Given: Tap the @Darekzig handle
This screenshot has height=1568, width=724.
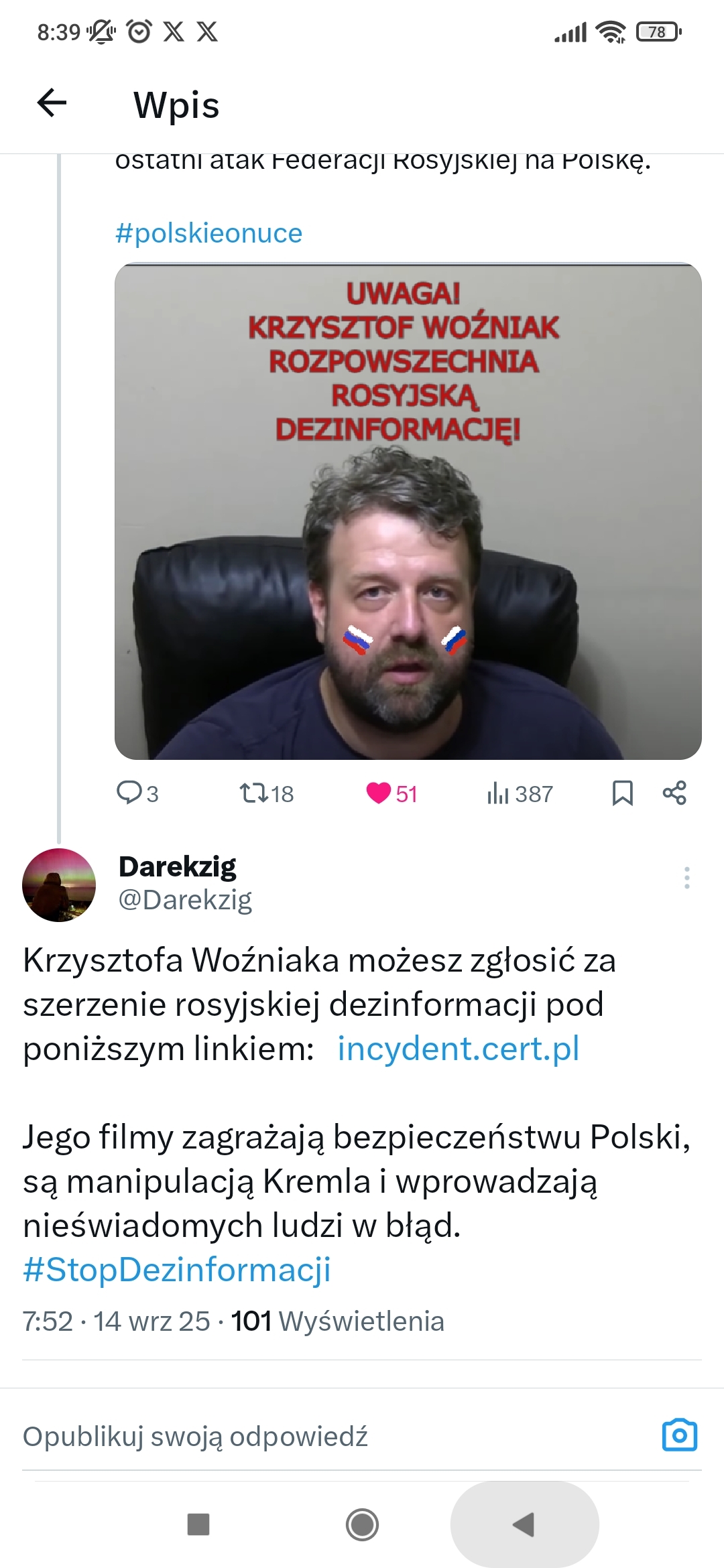Looking at the screenshot, I should point(185,900).
